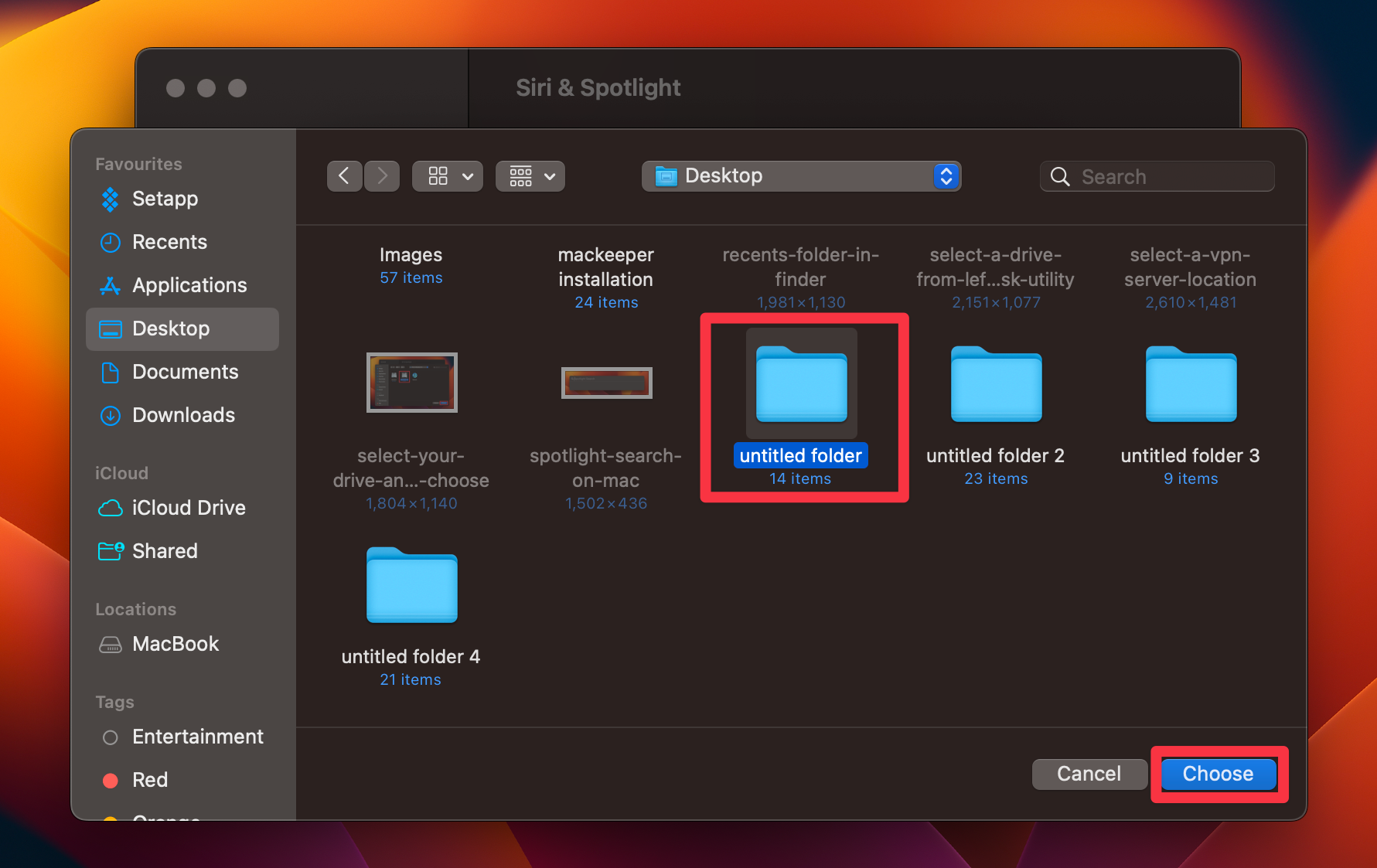The height and width of the screenshot is (868, 1377).
Task: Click inside the Search field
Action: 1156,176
